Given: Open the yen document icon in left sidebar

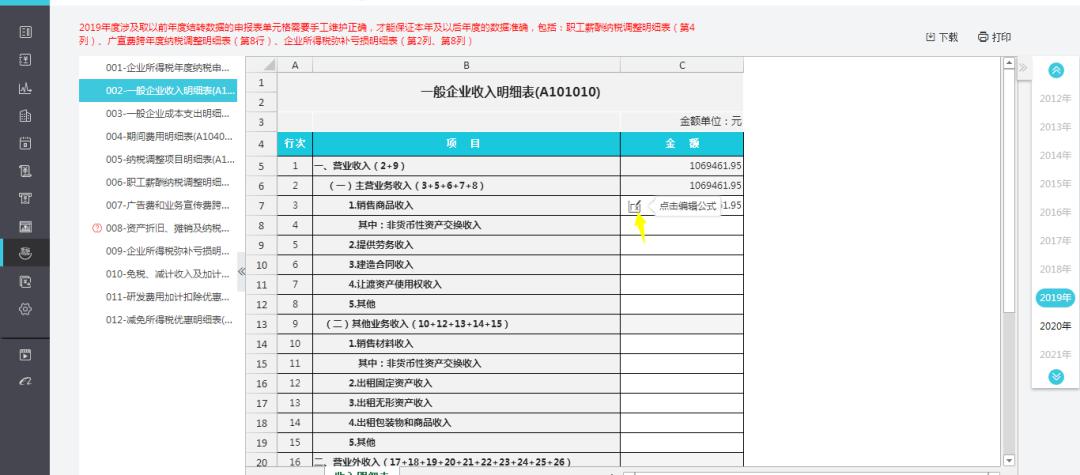Looking at the screenshot, I should coord(25,60).
